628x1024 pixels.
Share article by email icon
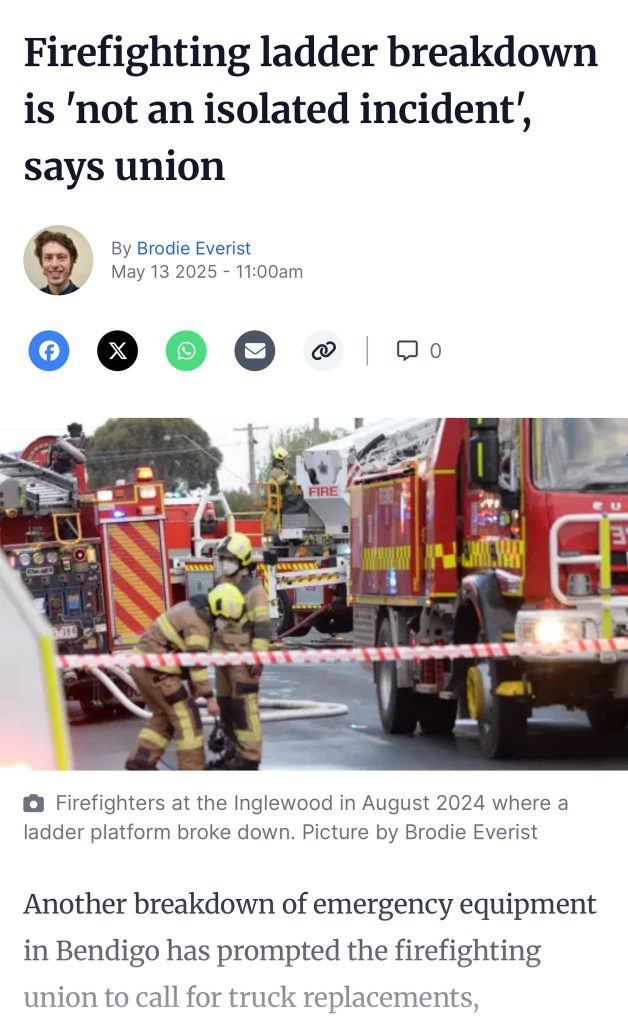coord(255,351)
